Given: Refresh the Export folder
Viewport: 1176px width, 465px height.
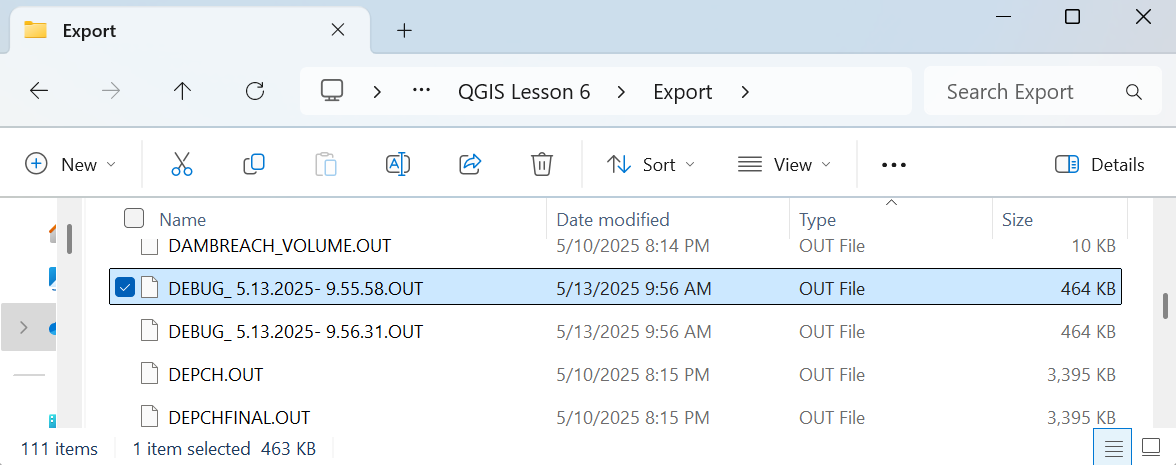Looking at the screenshot, I should [x=255, y=92].
